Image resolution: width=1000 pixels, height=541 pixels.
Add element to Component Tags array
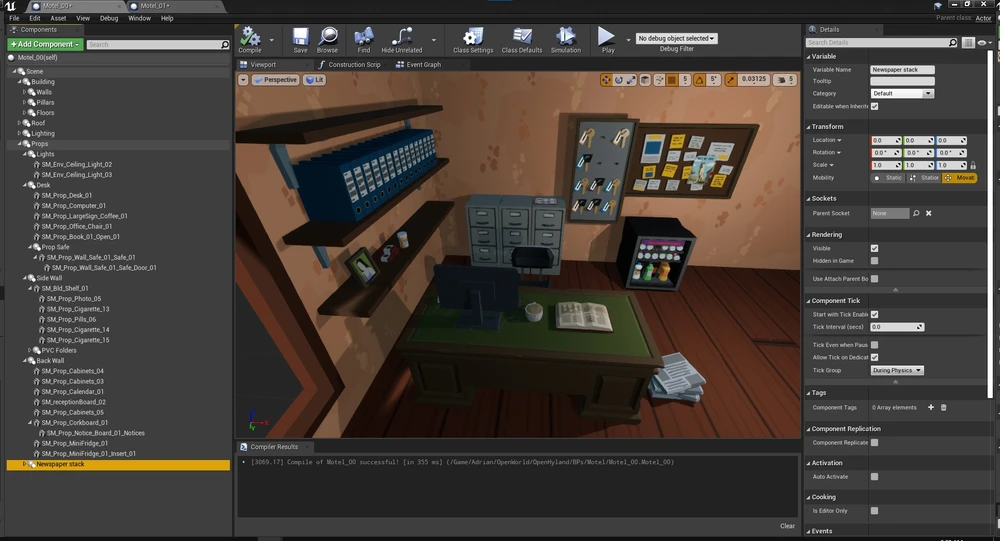[x=931, y=407]
